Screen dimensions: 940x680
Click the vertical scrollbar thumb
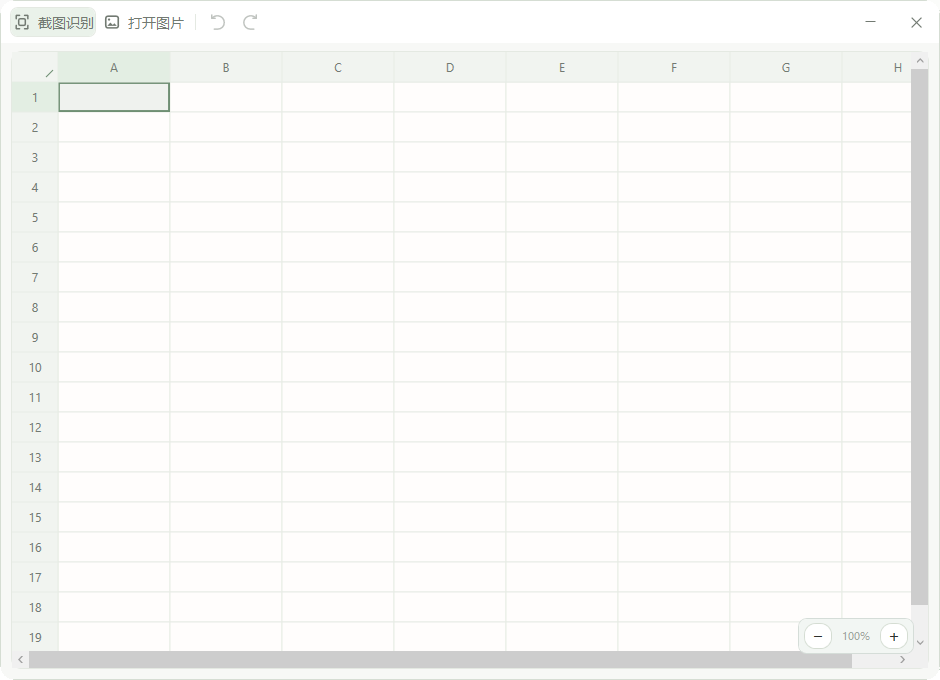(x=920, y=337)
